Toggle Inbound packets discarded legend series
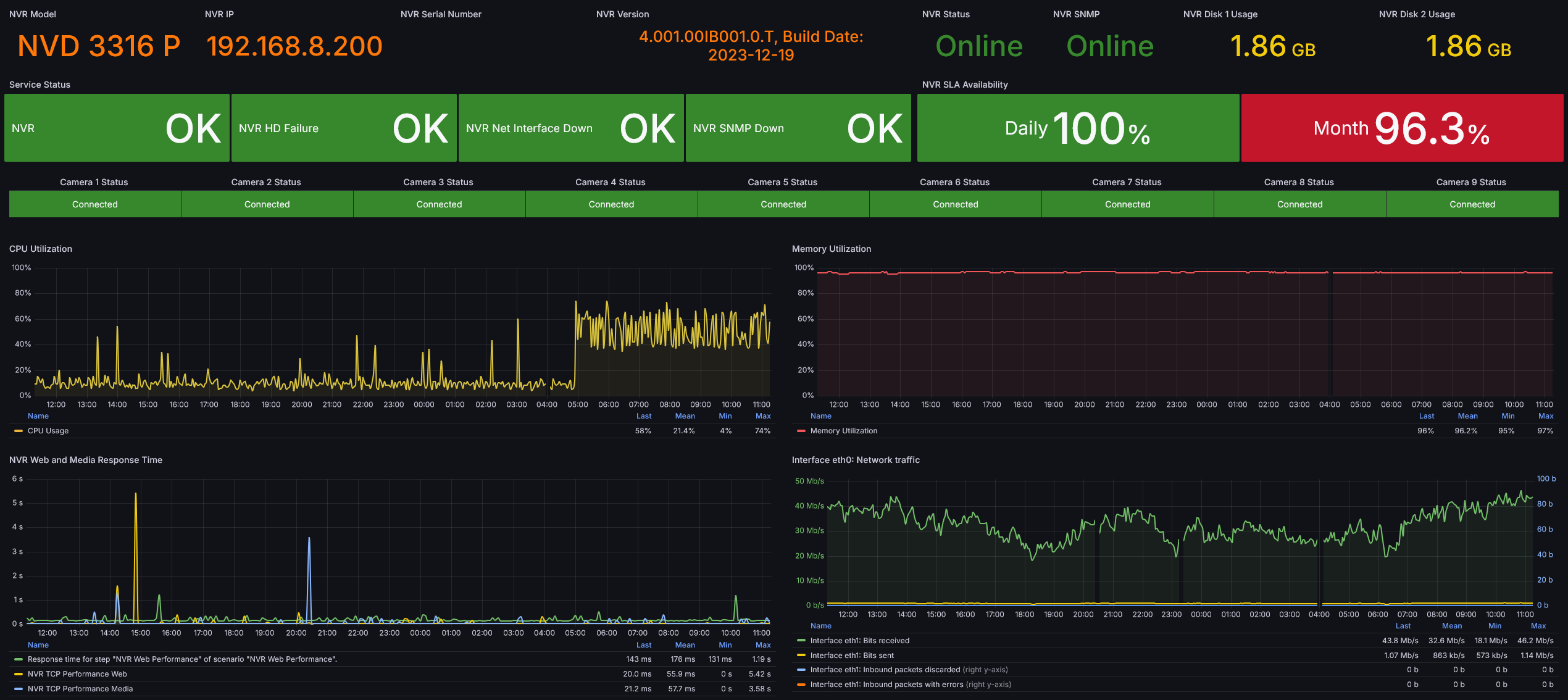Viewport: 1568px width, 700px height. (885, 670)
